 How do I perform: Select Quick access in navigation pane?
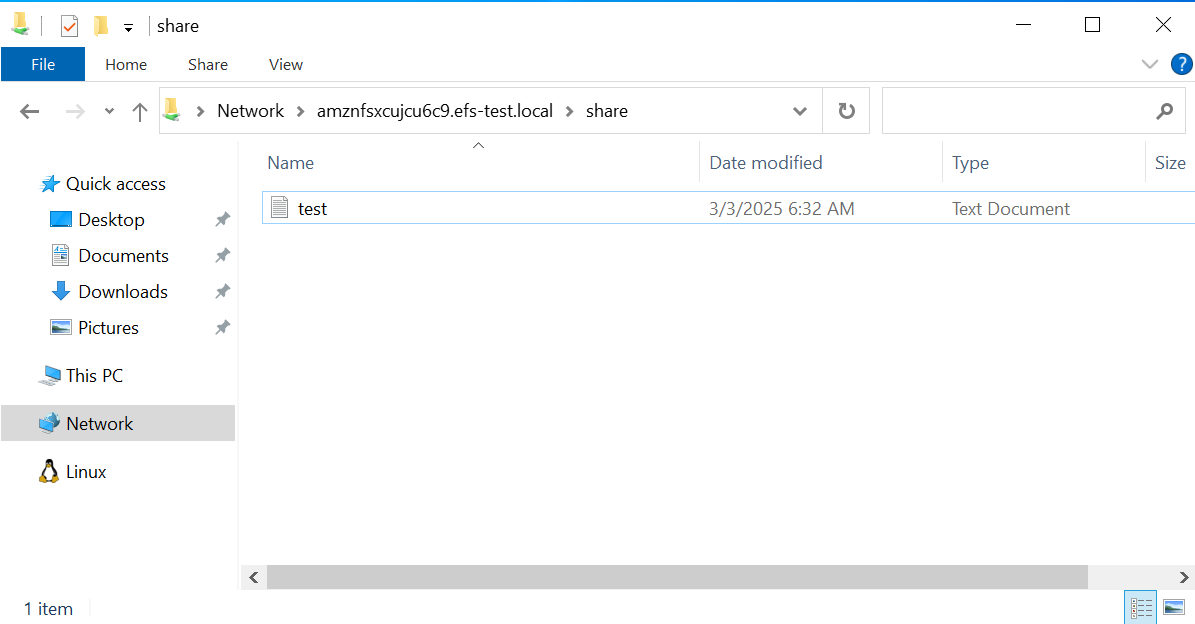click(x=116, y=184)
